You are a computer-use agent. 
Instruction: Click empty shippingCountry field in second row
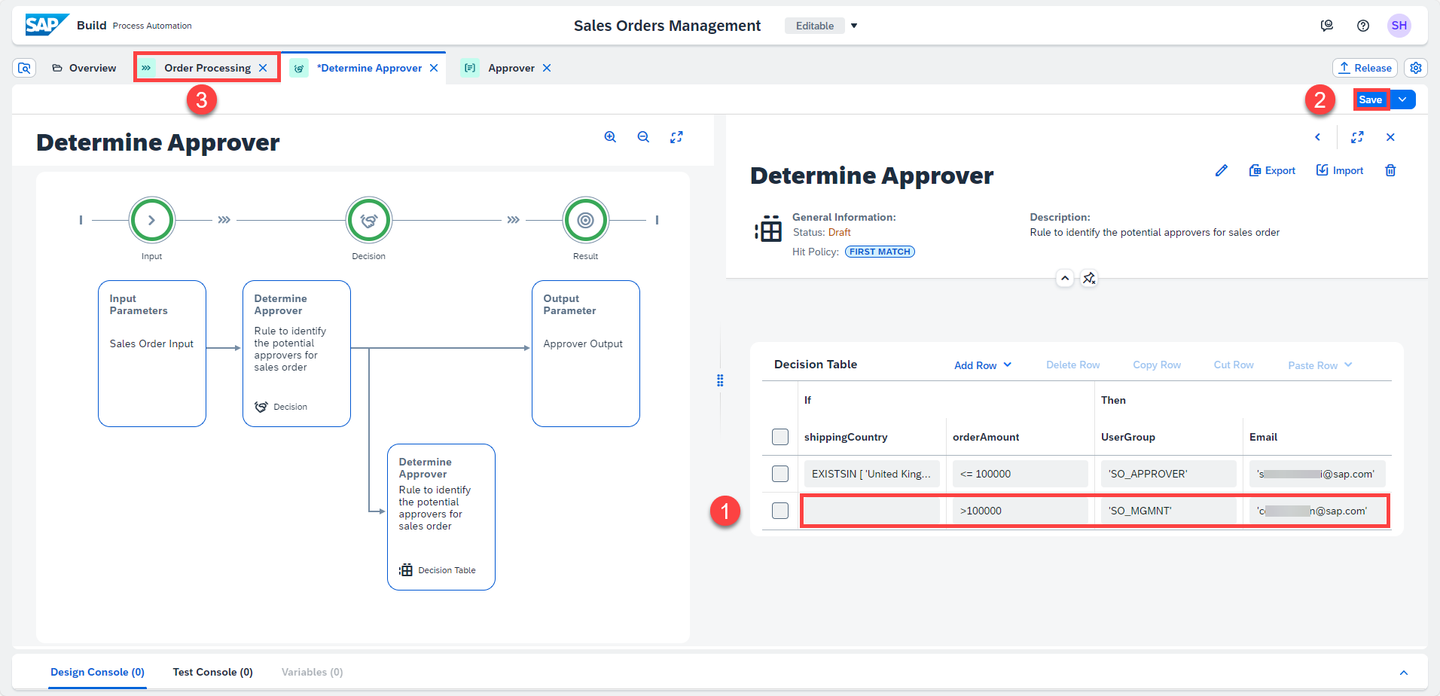tap(871, 511)
